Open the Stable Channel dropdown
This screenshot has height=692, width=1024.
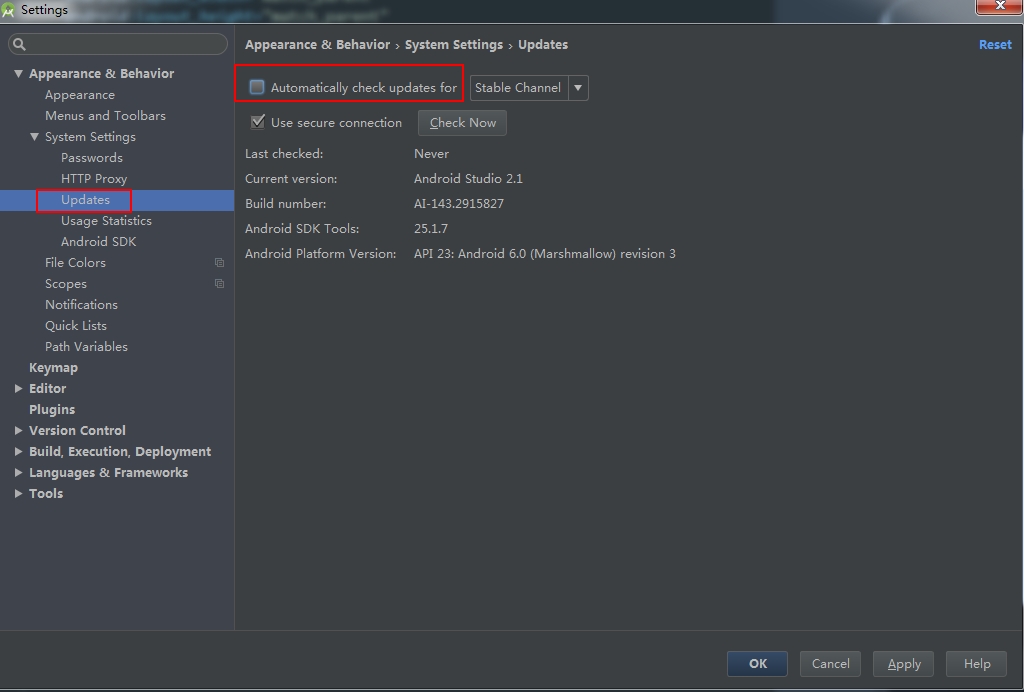pyautogui.click(x=529, y=87)
